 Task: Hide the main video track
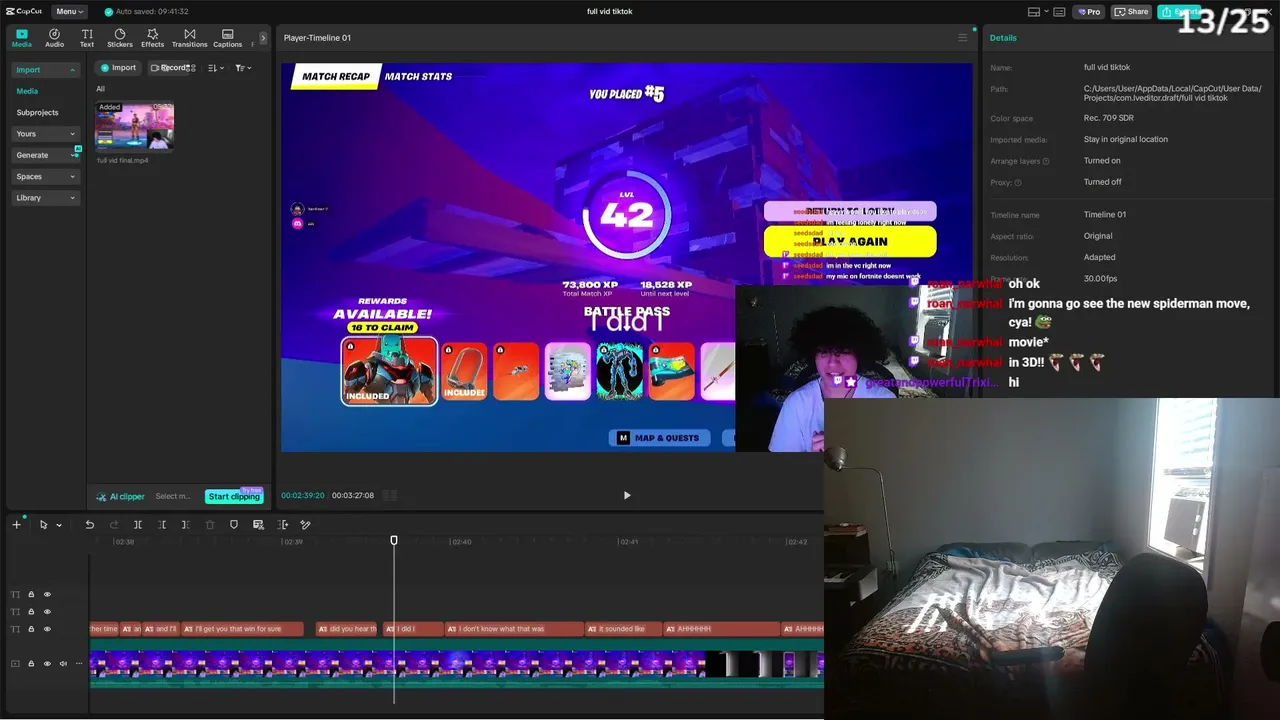pos(47,663)
